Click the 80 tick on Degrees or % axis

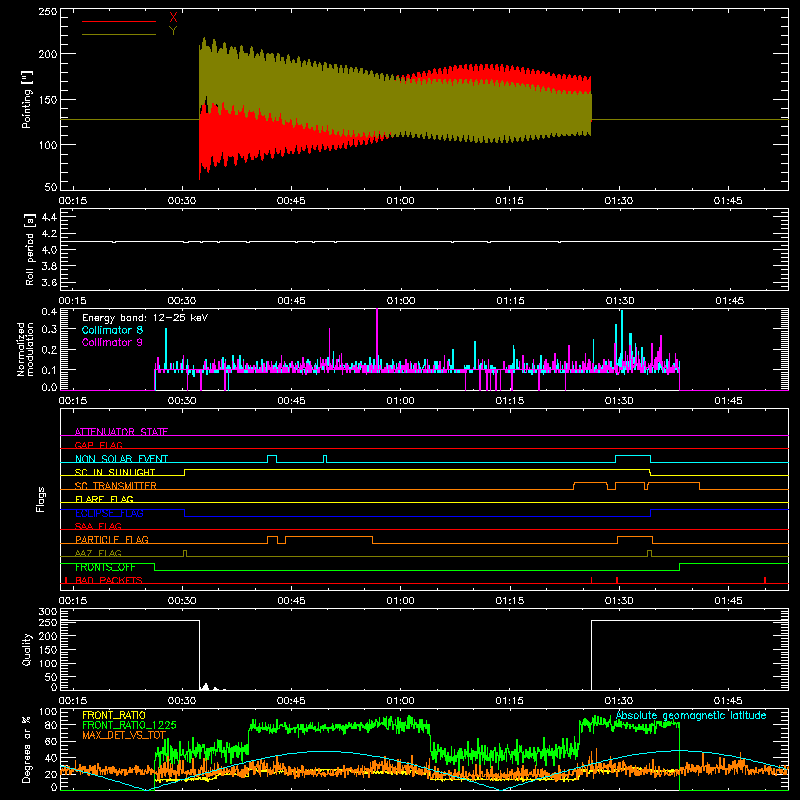(x=51, y=725)
